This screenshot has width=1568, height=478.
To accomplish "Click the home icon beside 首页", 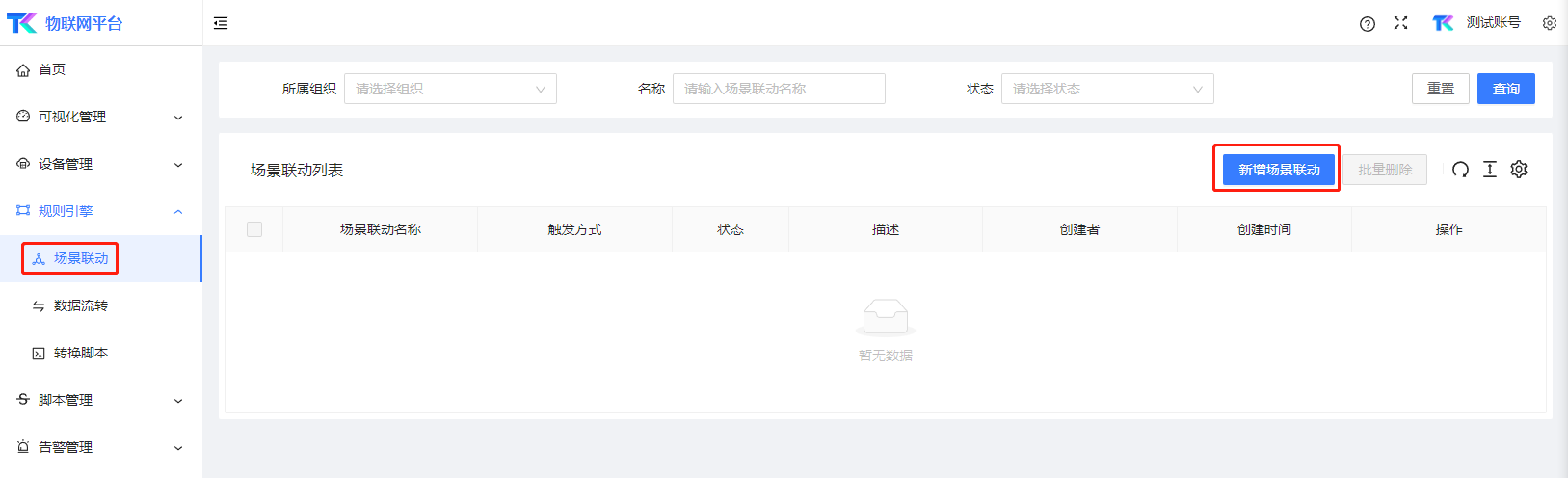I will click(23, 70).
